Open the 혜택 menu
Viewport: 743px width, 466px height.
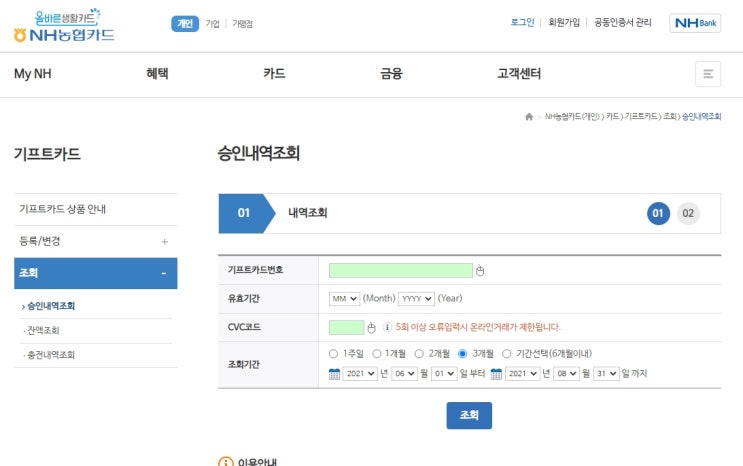coord(157,74)
